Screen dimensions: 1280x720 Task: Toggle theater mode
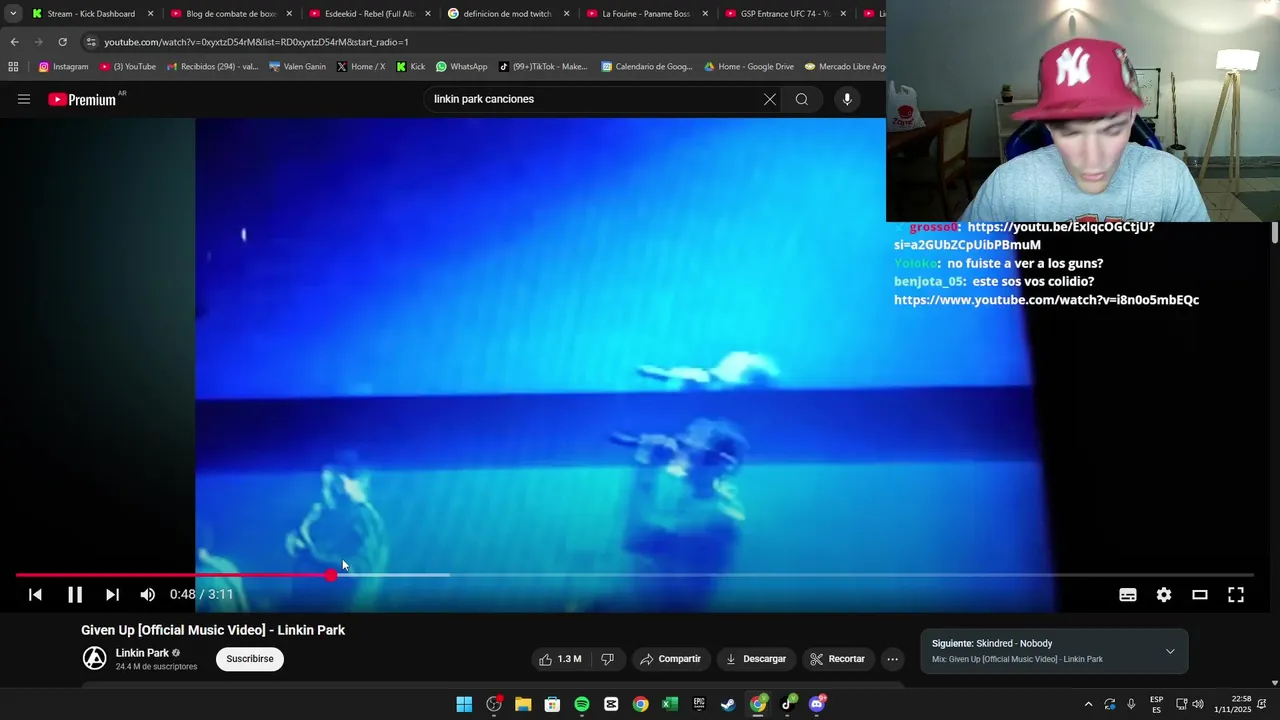tap(1200, 594)
